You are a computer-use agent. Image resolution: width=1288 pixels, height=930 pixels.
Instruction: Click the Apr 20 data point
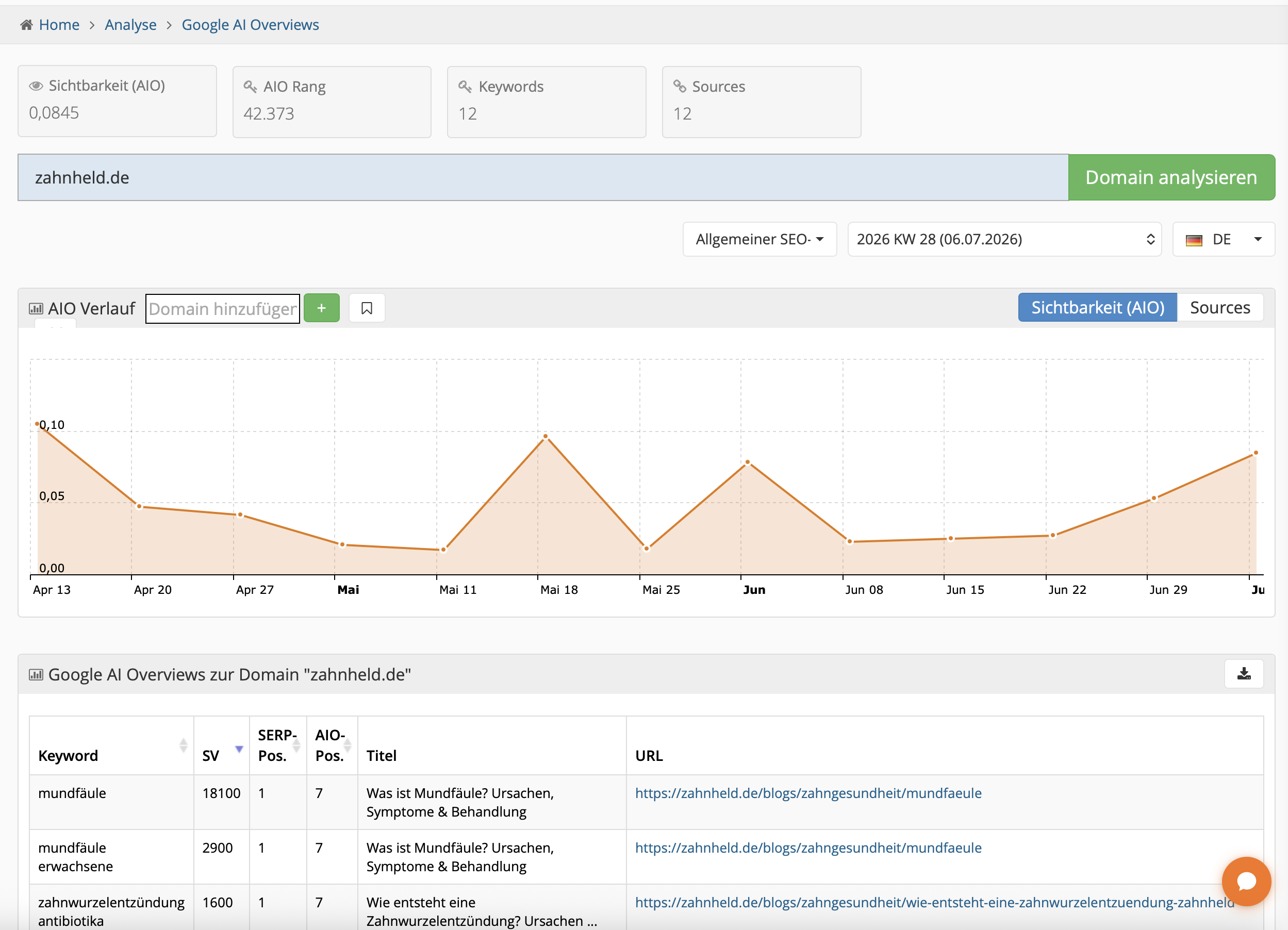139,506
